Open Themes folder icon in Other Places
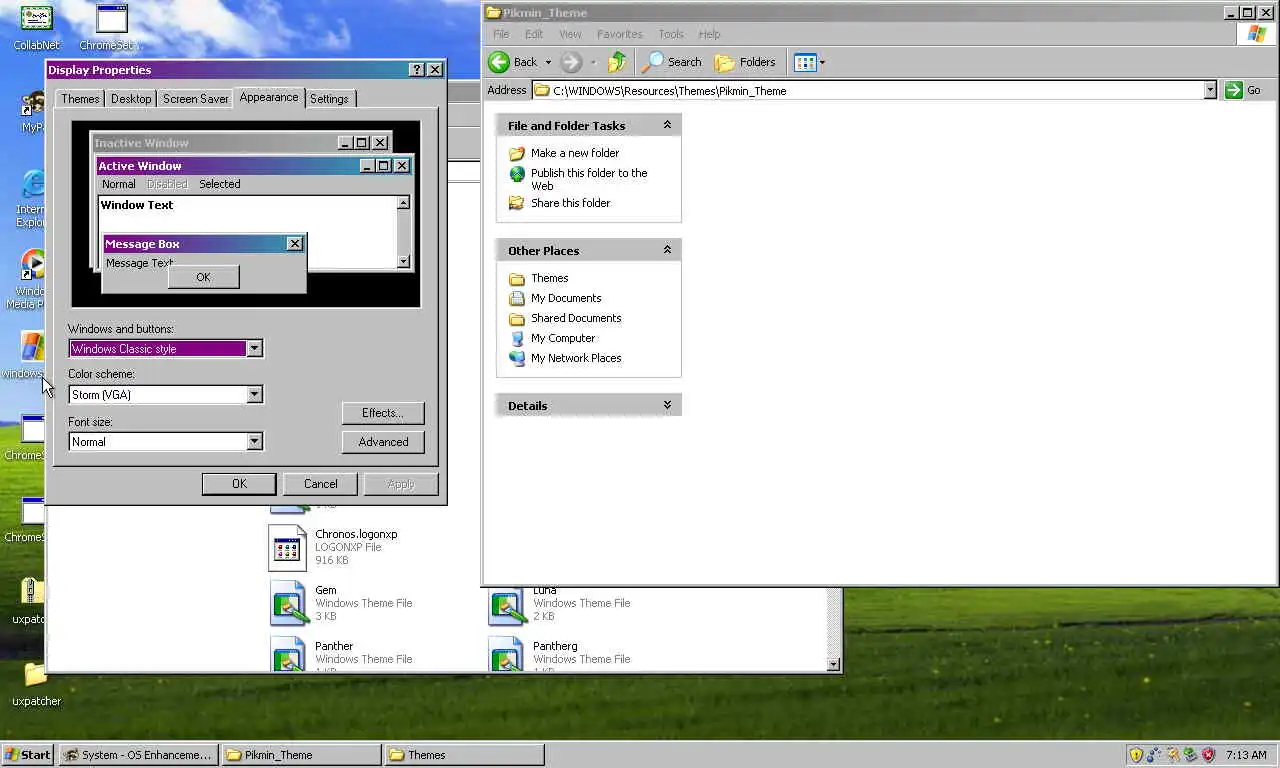1280x768 pixels. (x=517, y=278)
